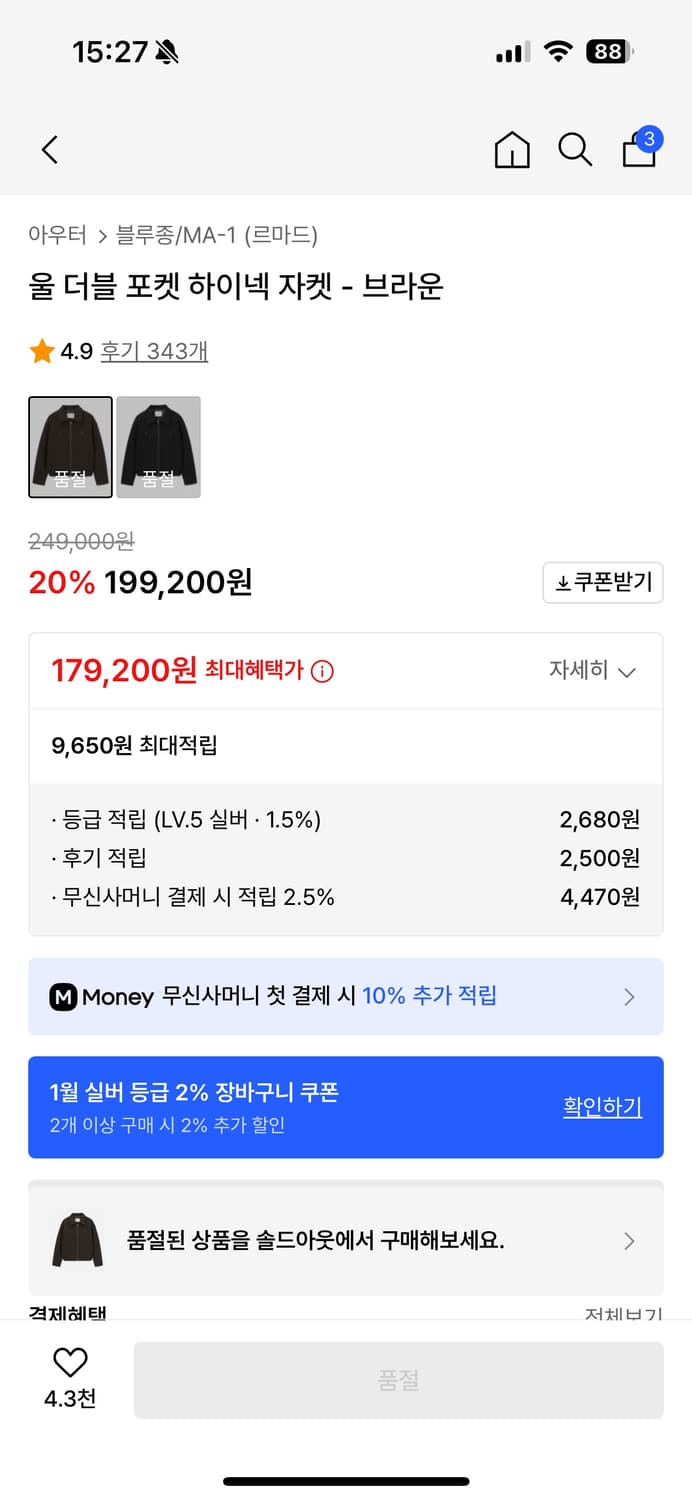Select the black jacket color thumbnail
692x1500 pixels.
pos(158,447)
